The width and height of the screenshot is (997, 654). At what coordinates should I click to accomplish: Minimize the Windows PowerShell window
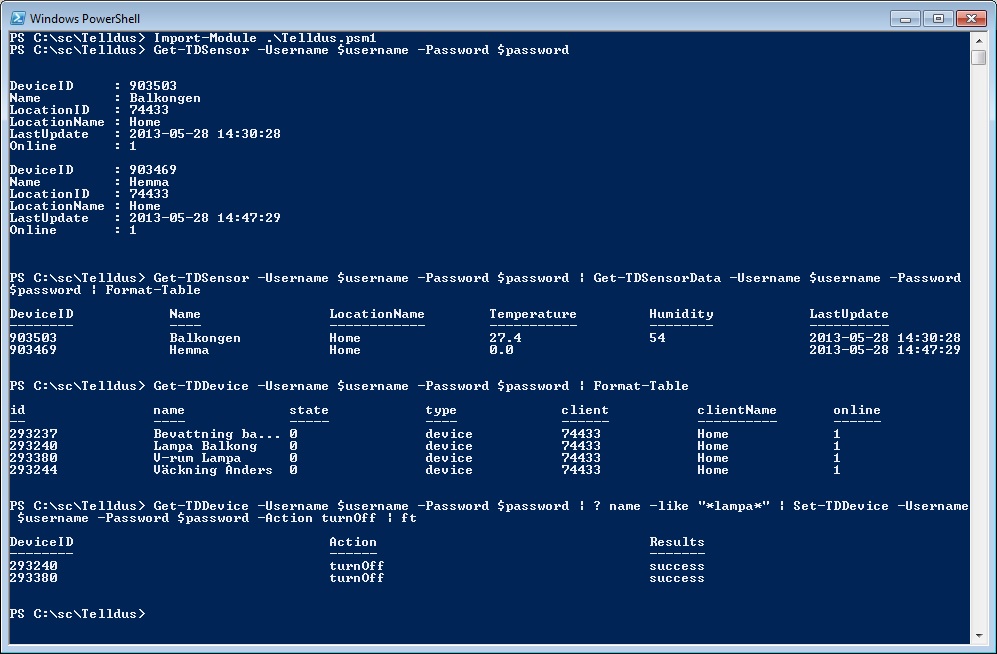[x=905, y=18]
